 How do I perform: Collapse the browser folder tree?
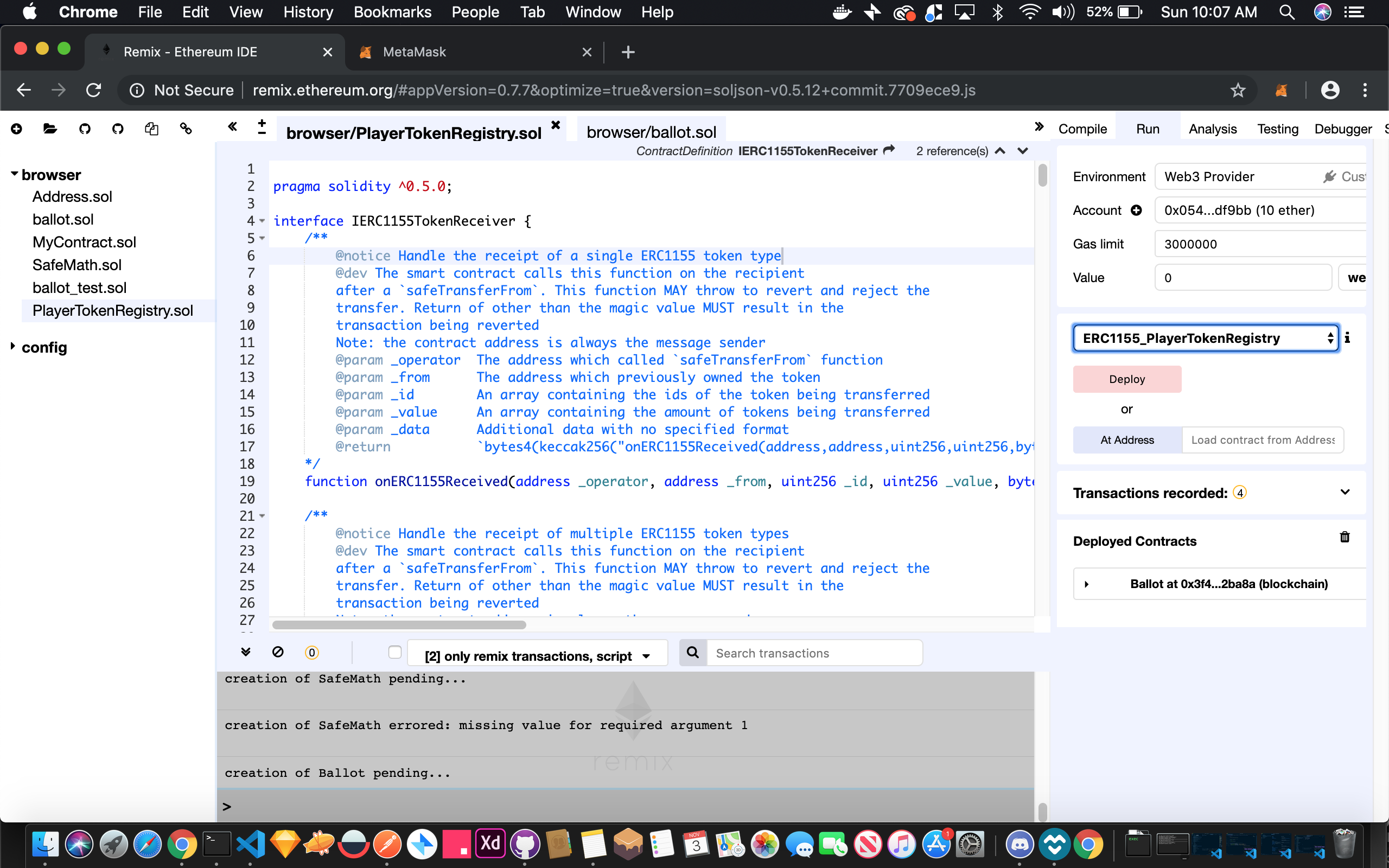pos(14,174)
